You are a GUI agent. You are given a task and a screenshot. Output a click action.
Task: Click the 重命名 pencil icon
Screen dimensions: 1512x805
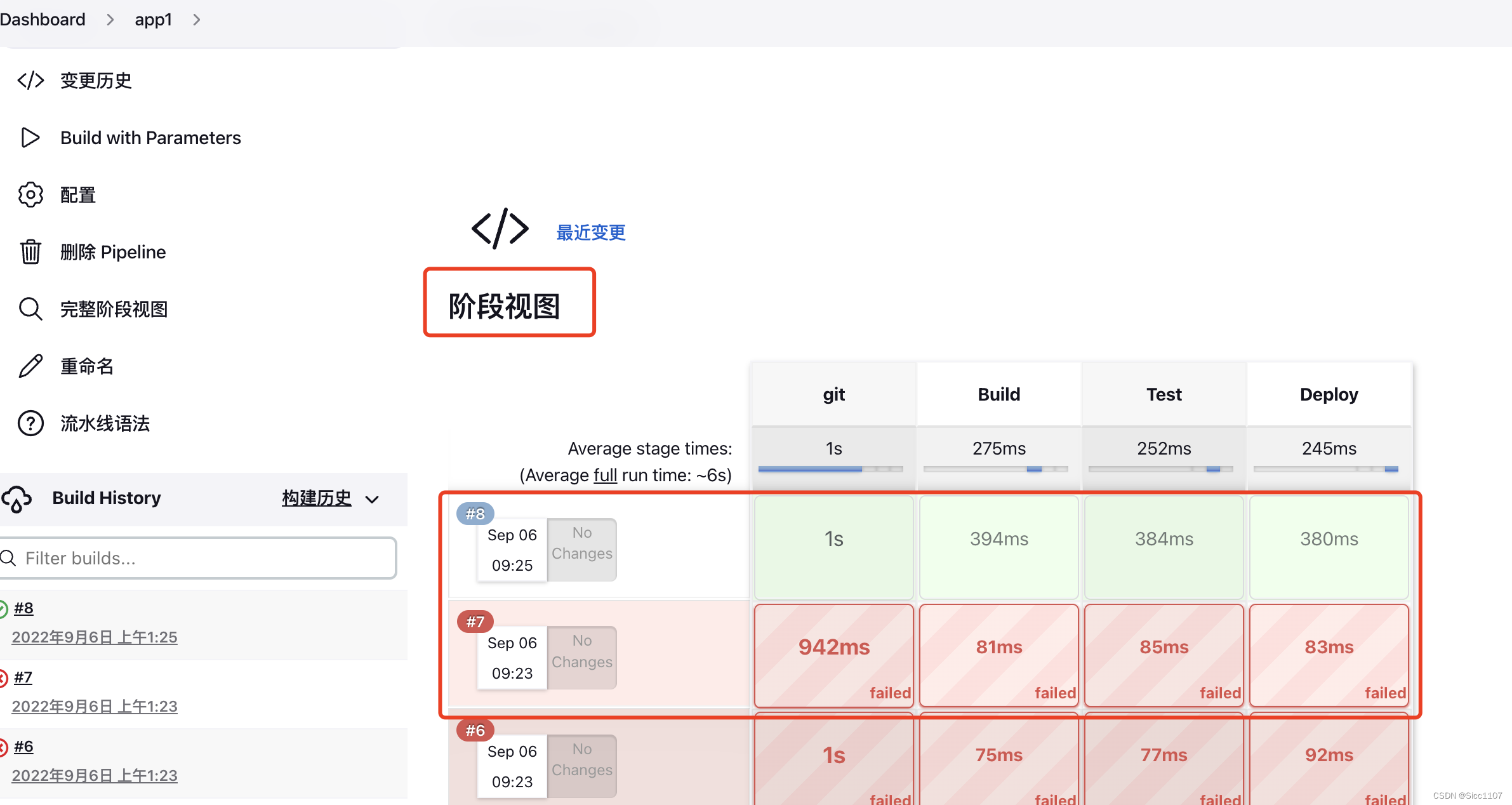click(x=30, y=366)
